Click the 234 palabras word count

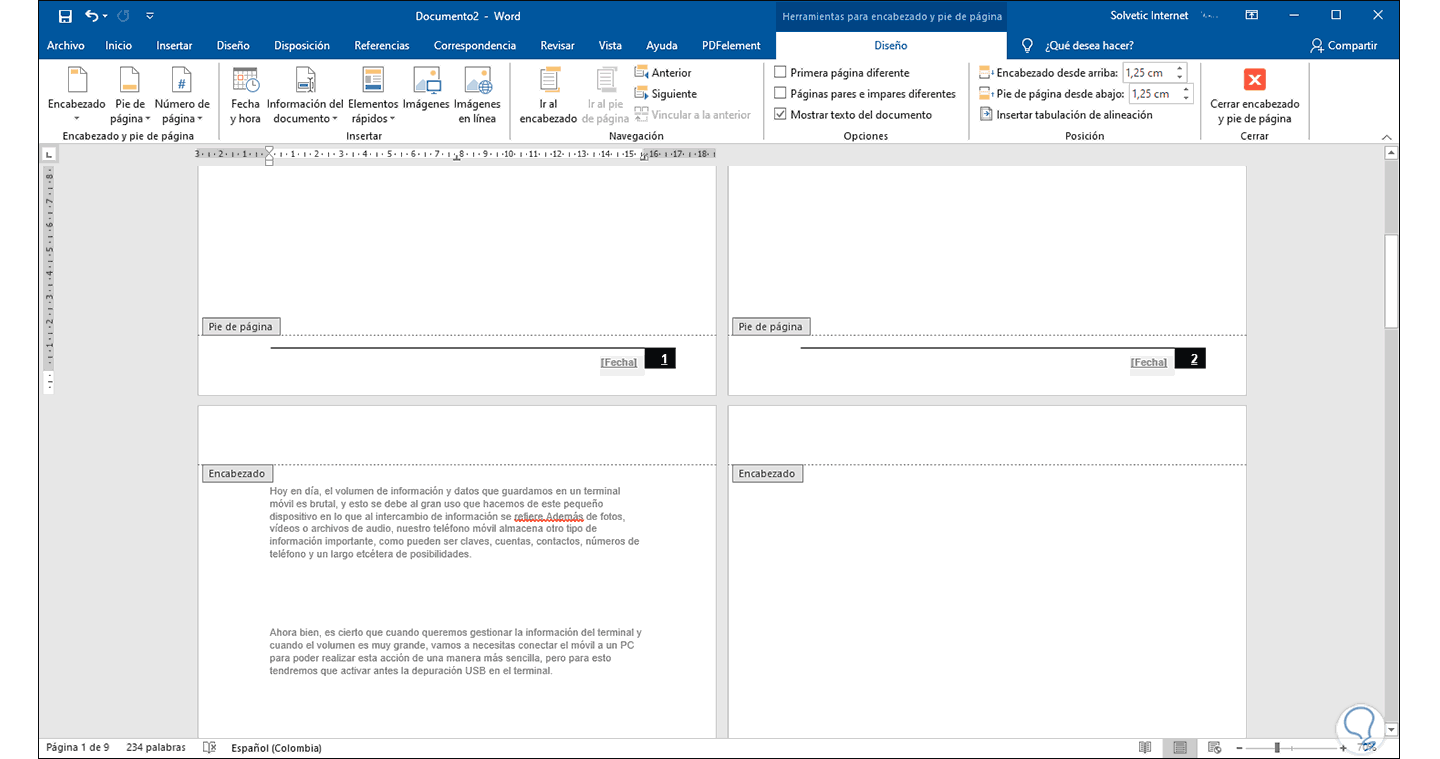click(156, 748)
